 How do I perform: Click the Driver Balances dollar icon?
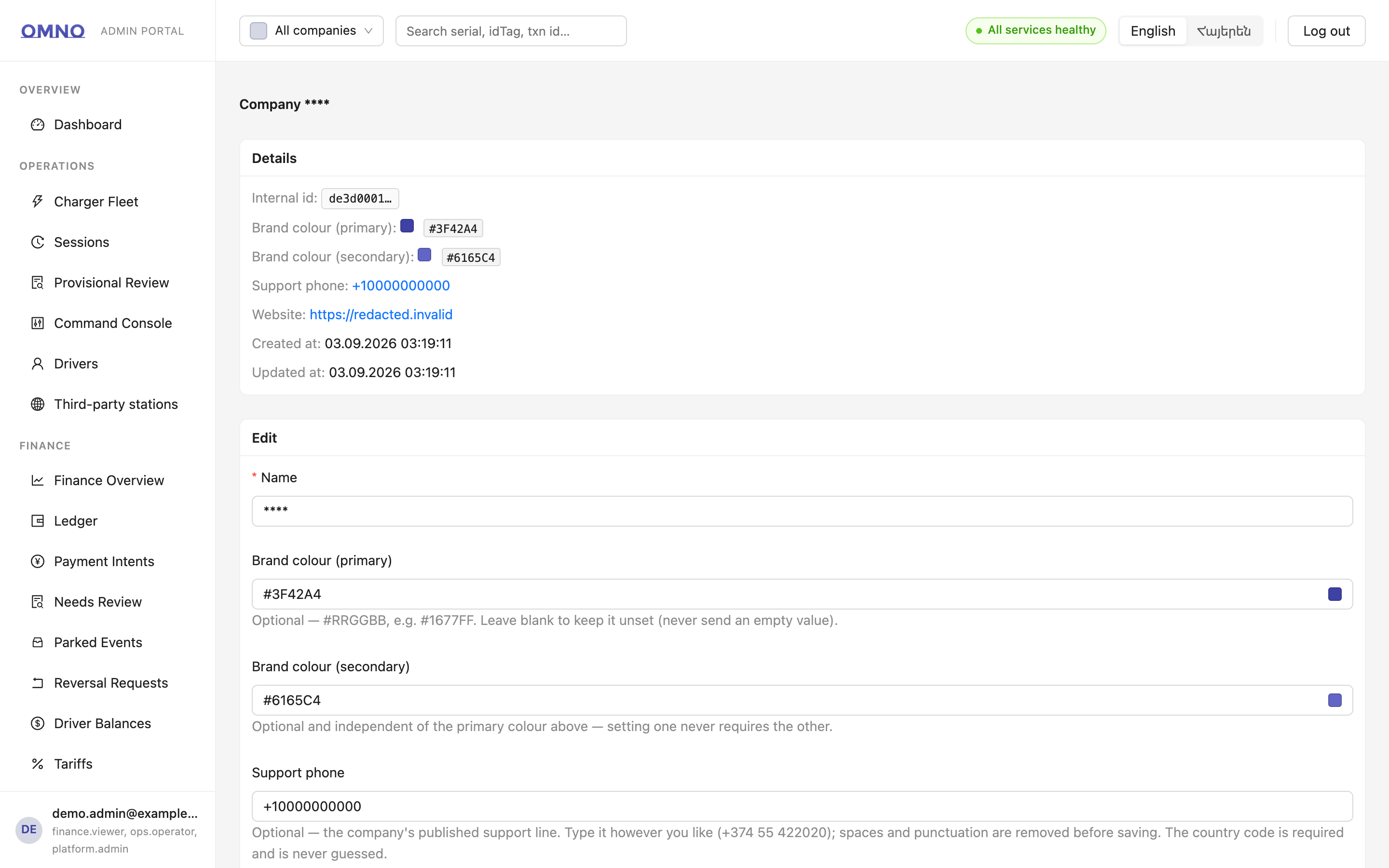coord(38,723)
